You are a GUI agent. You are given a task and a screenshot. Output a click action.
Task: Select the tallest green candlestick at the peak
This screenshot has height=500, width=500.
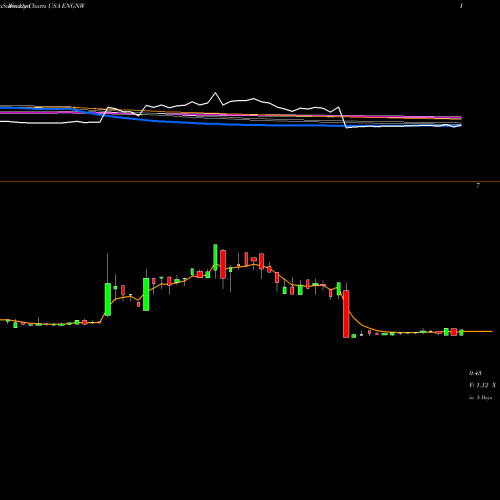[215, 257]
